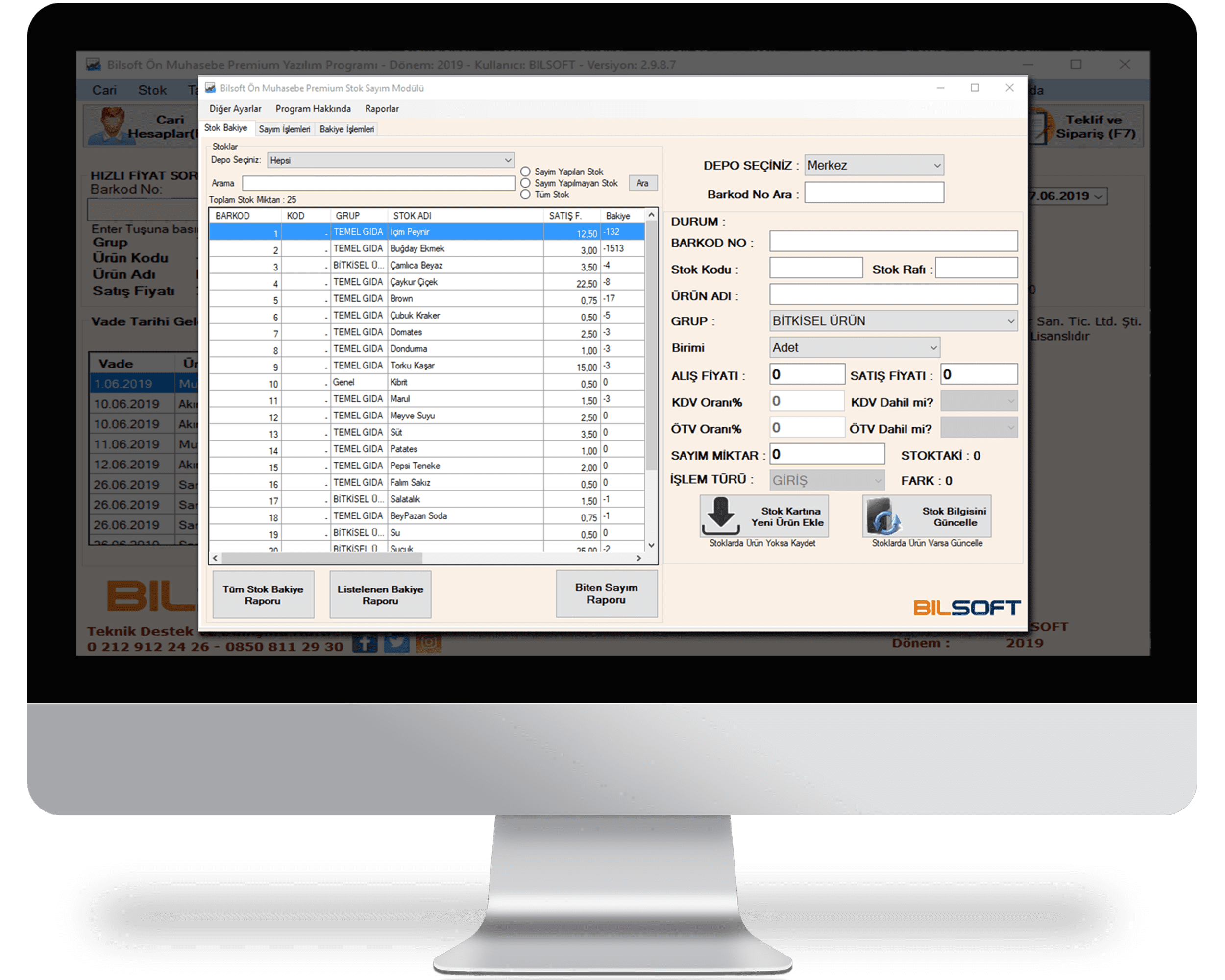Select the Torku Kaşar row
1225x980 pixels.
[427, 366]
